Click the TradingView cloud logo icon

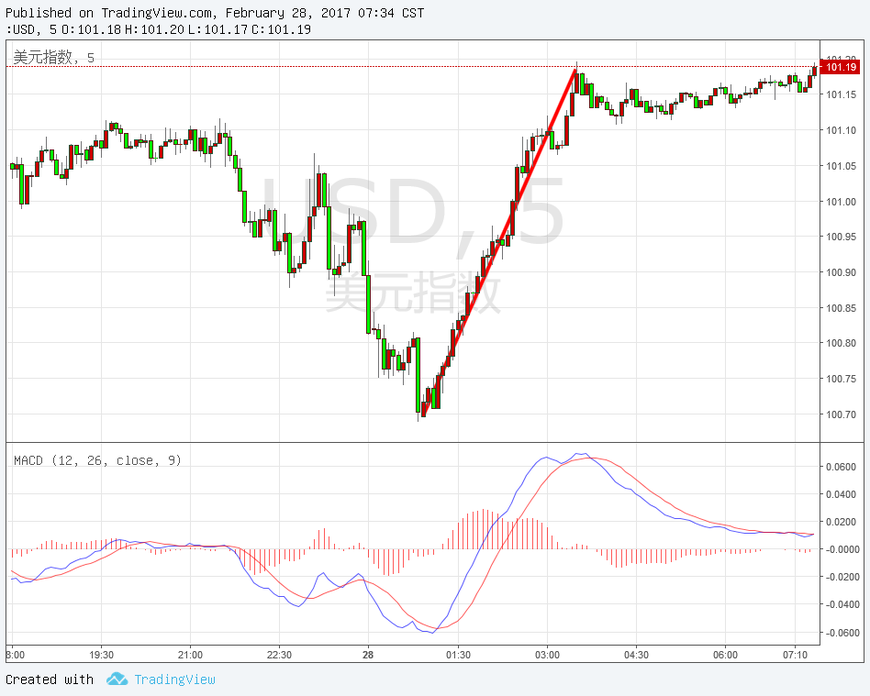(117, 679)
